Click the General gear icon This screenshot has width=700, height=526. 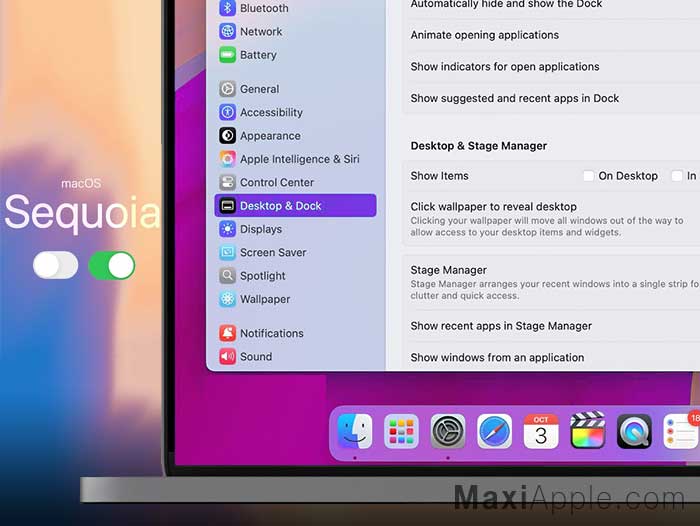[227, 89]
